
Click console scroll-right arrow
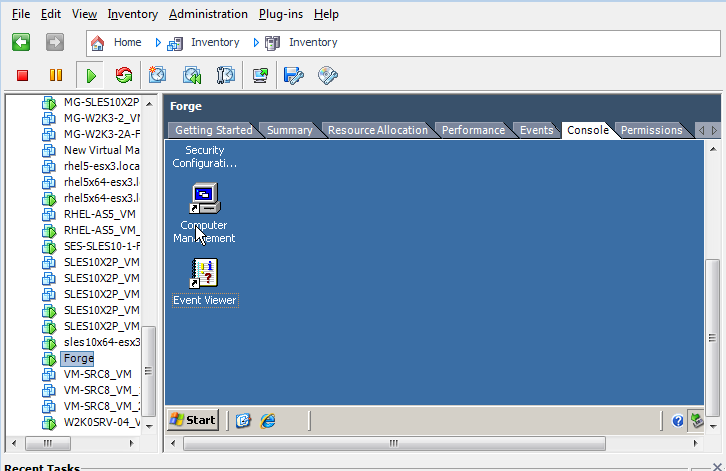[x=696, y=443]
